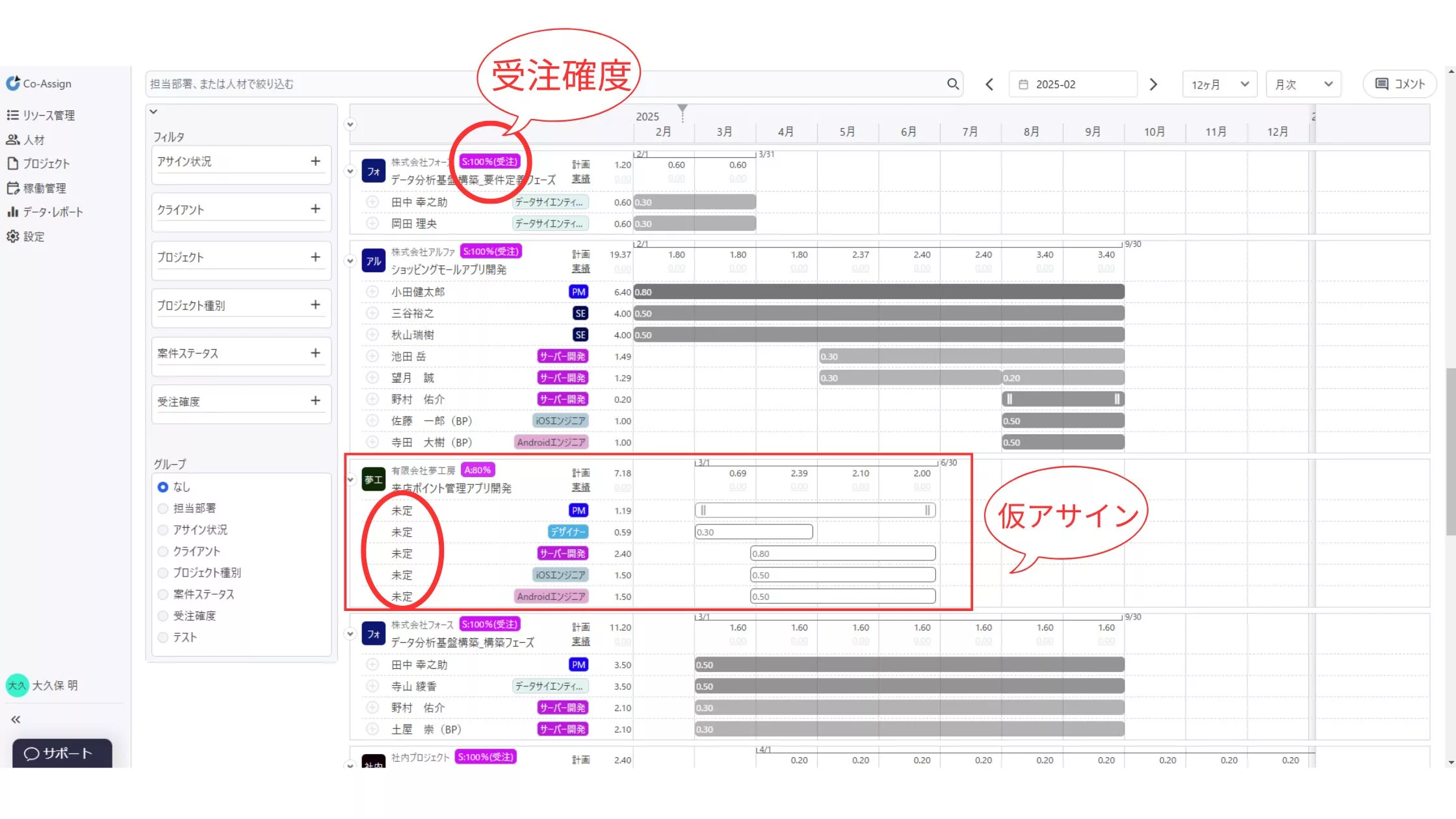This screenshot has height=819, width=1456.
Task: Collapse the filter panel chevron
Action: [153, 112]
